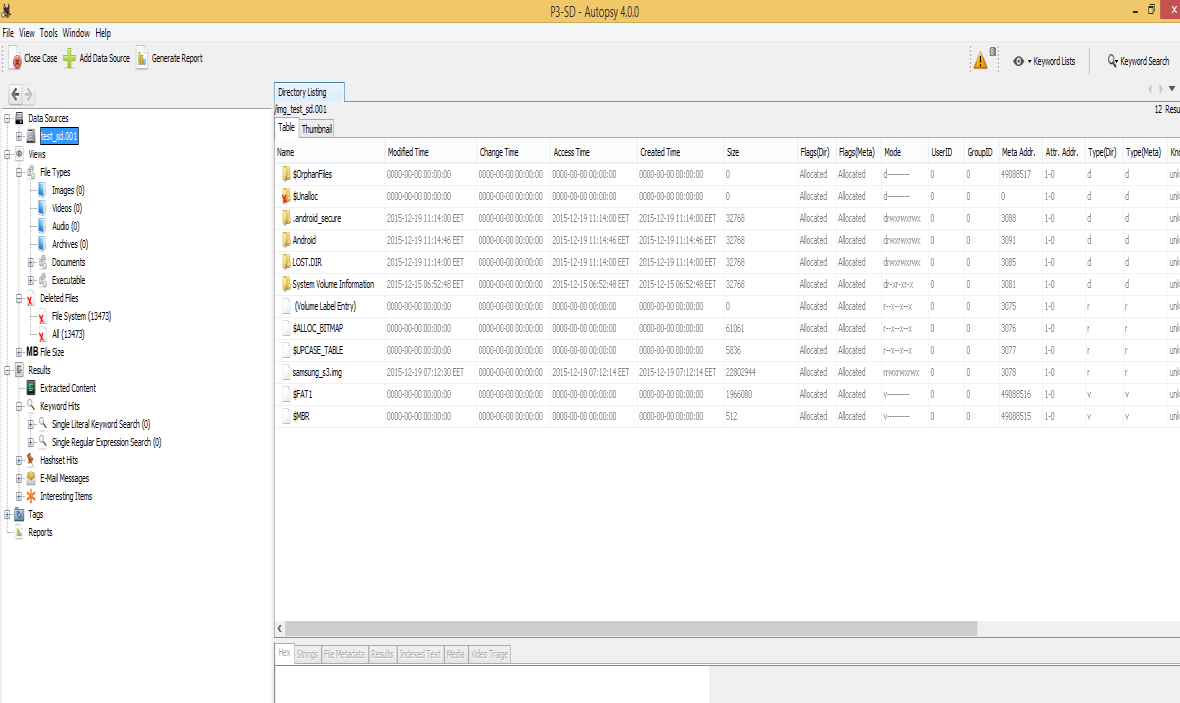The width and height of the screenshot is (1180, 703).
Task: Select the Android folder row
Action: pos(728,240)
